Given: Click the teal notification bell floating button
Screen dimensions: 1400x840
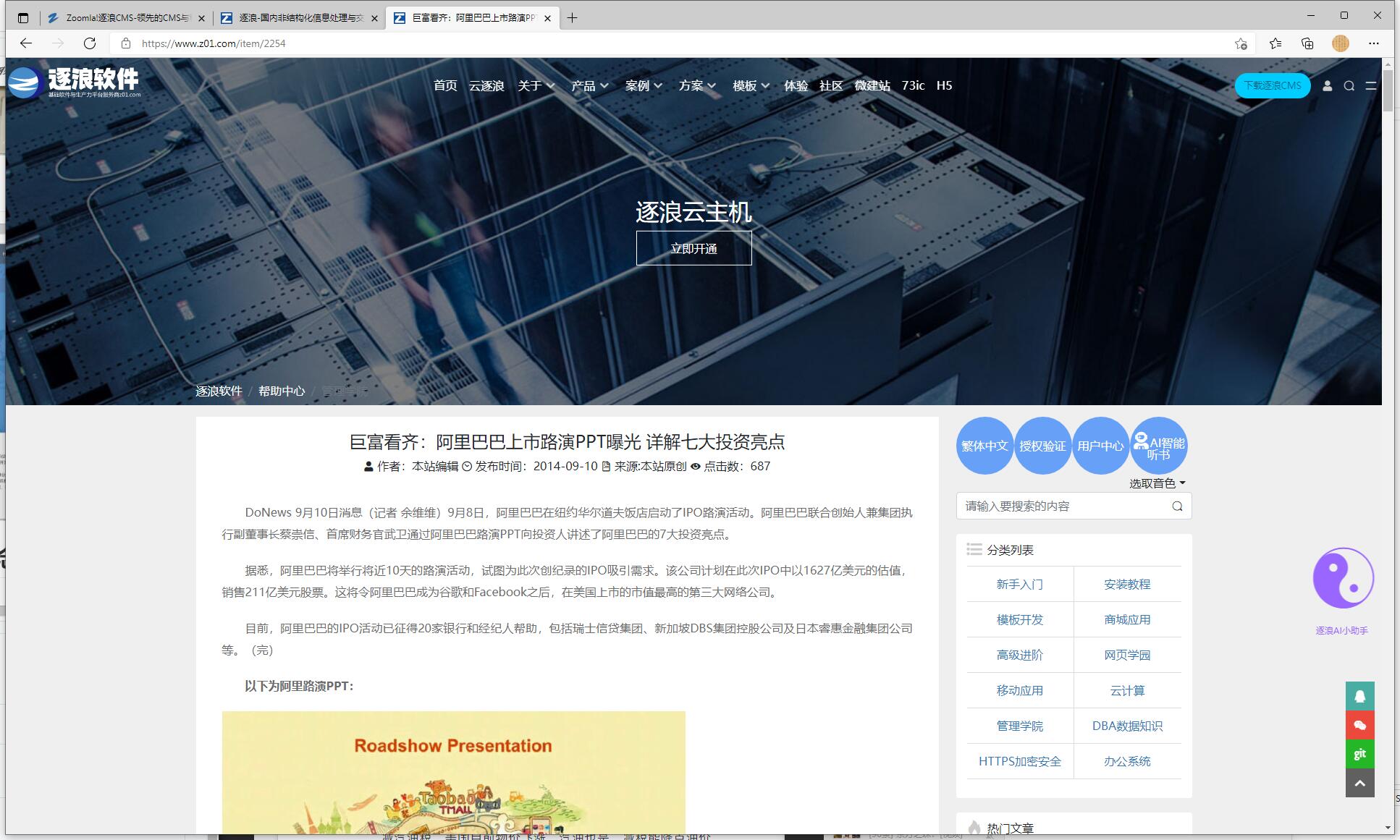Looking at the screenshot, I should [1359, 696].
